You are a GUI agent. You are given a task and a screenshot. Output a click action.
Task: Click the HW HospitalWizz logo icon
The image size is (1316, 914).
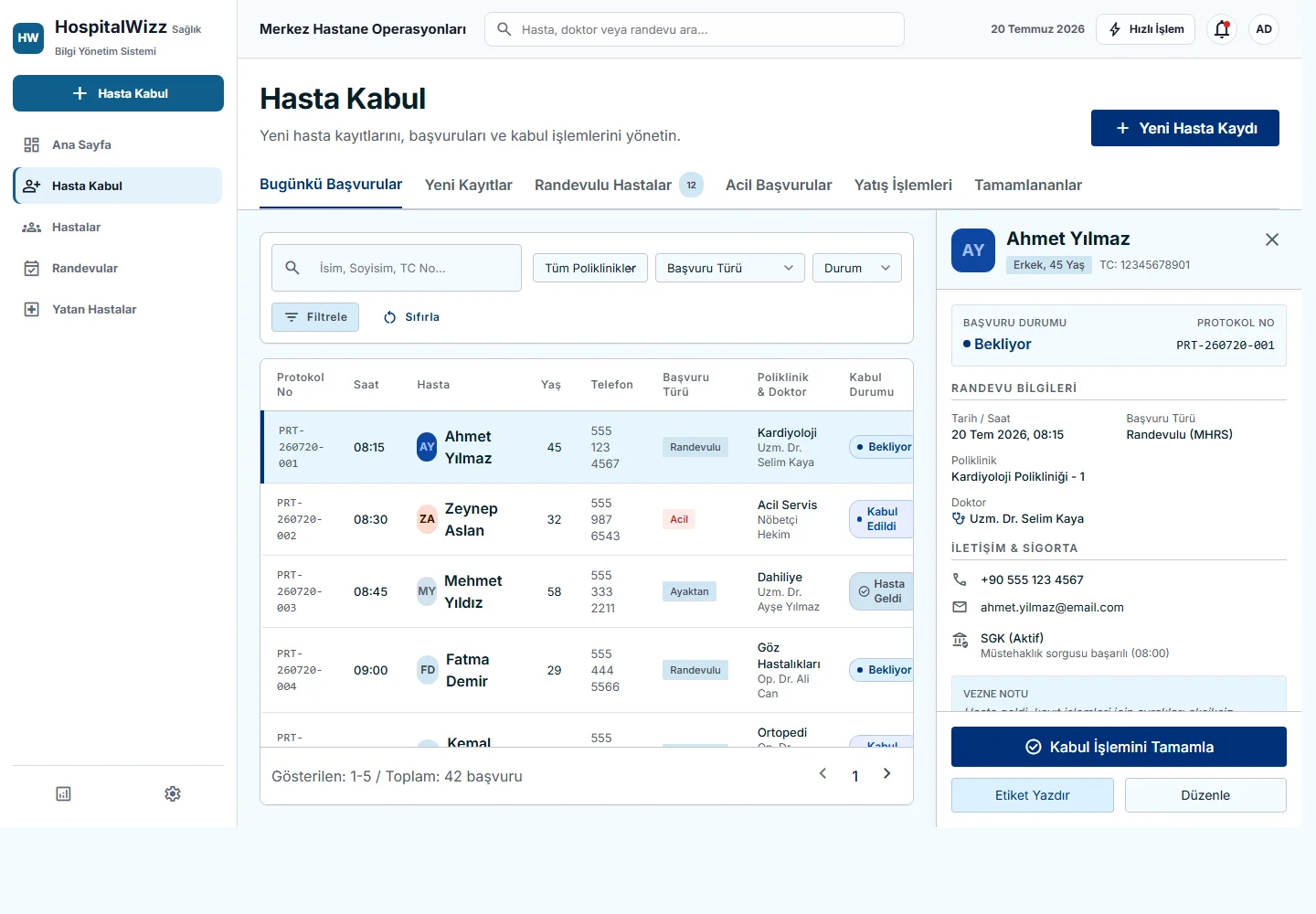[x=28, y=37]
